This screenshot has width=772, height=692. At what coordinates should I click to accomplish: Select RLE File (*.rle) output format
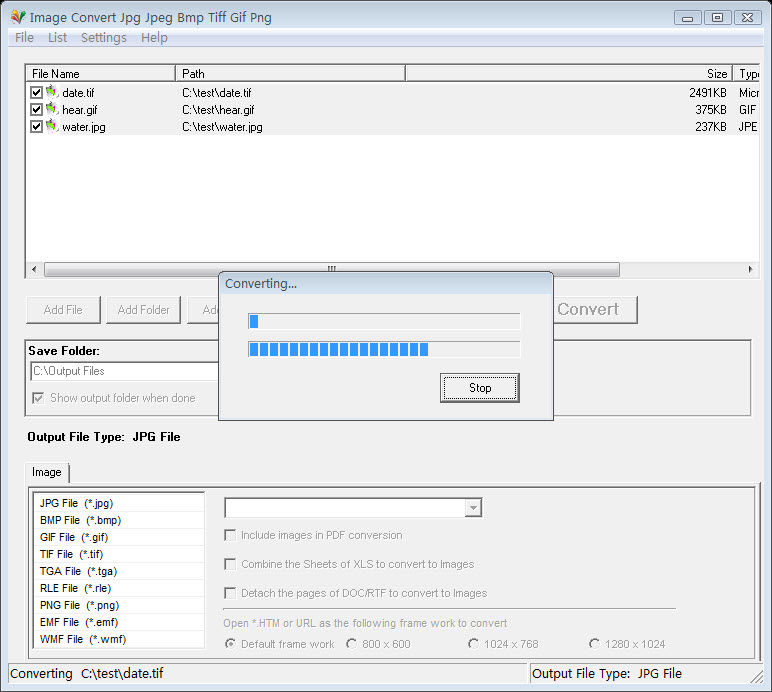[119, 588]
